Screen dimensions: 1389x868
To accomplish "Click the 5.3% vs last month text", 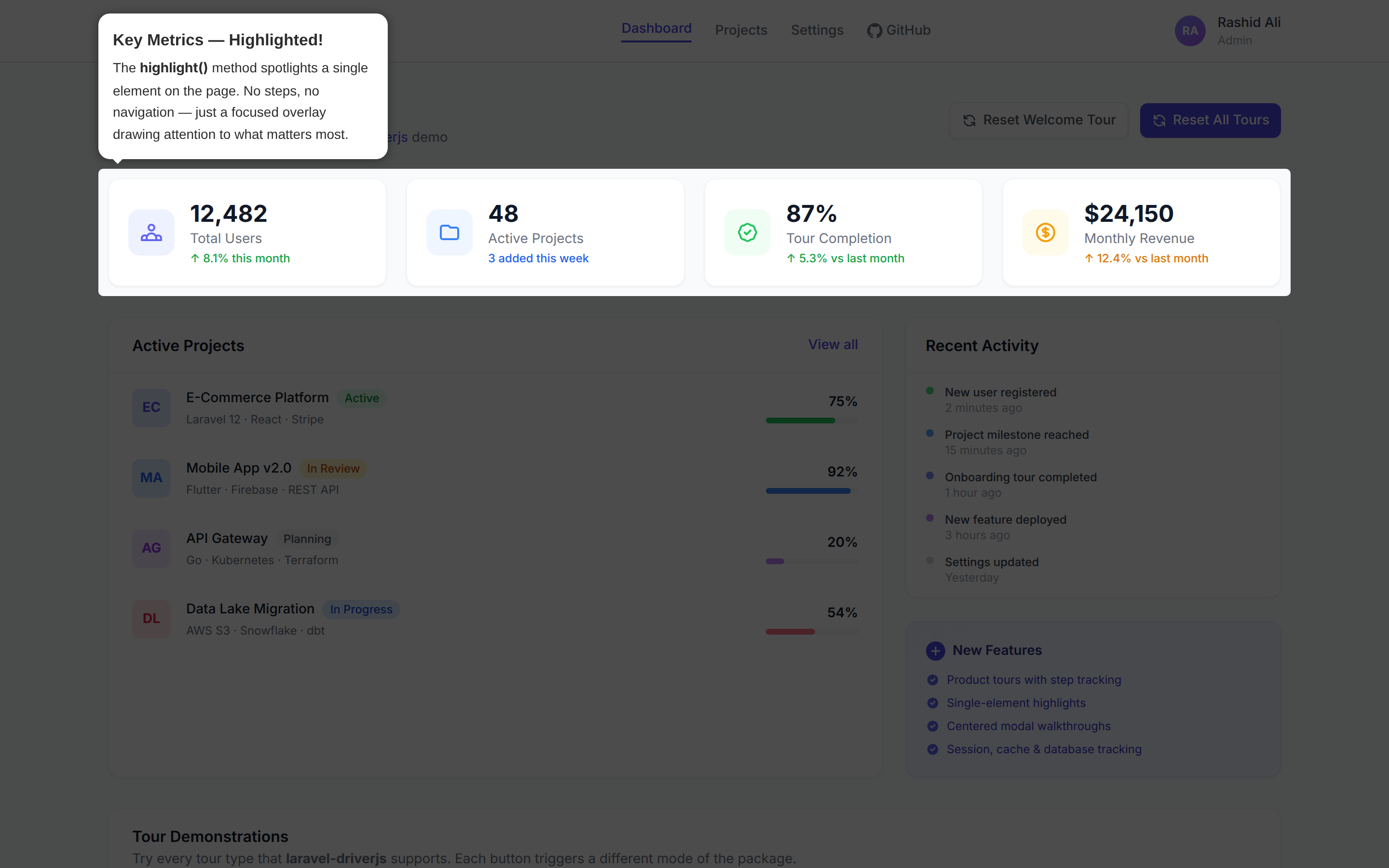I will [x=851, y=258].
